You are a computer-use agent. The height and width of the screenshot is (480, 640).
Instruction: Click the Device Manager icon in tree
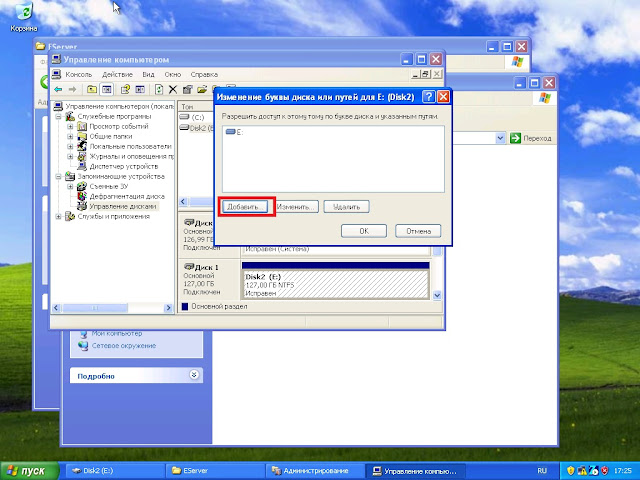(x=82, y=166)
